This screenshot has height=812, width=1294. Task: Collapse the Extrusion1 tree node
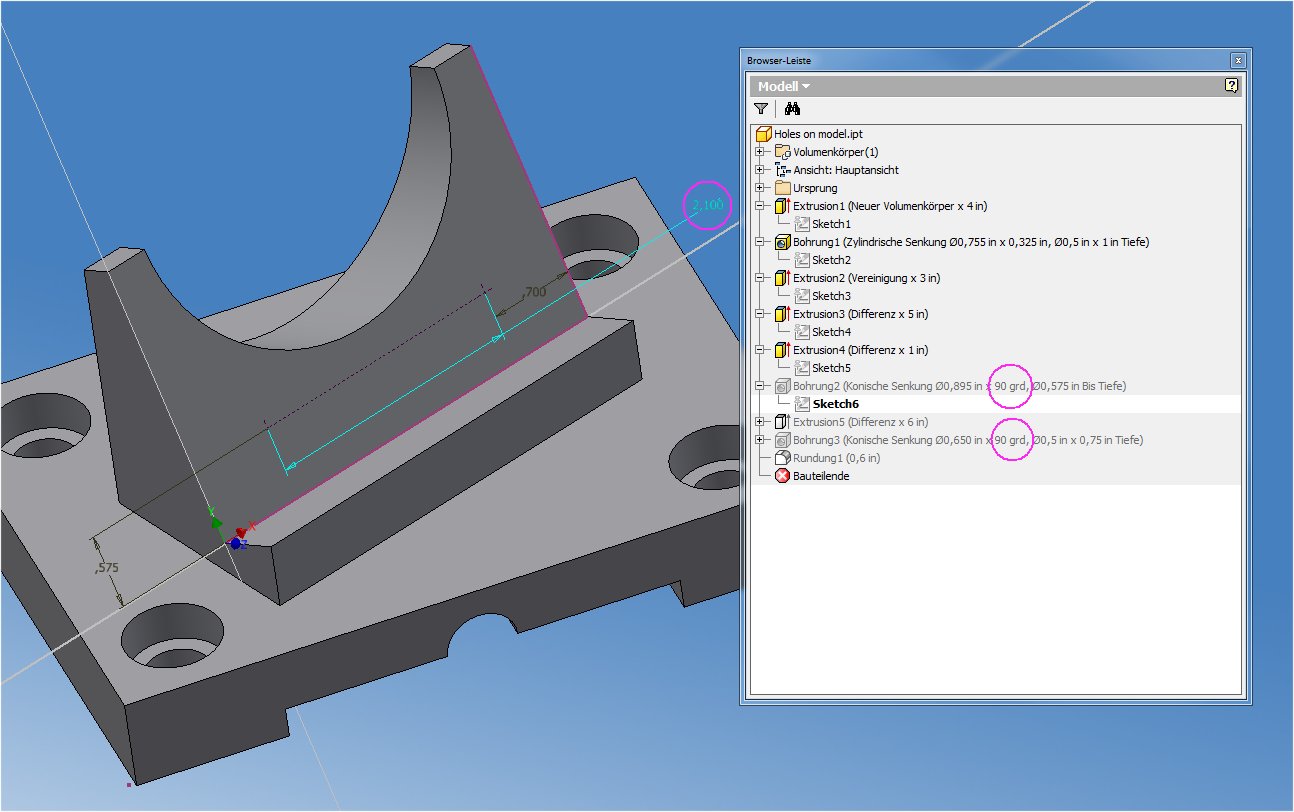(760, 206)
